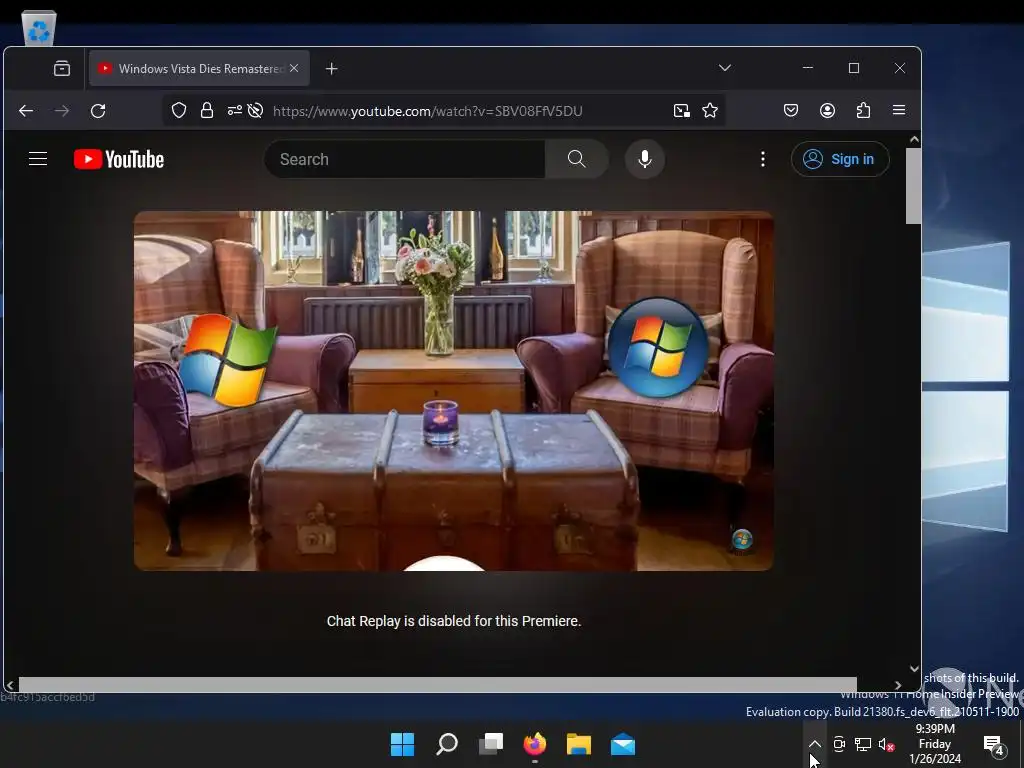1024x768 pixels.
Task: Click the autoplay blocked icon in address bar
Action: (255, 110)
